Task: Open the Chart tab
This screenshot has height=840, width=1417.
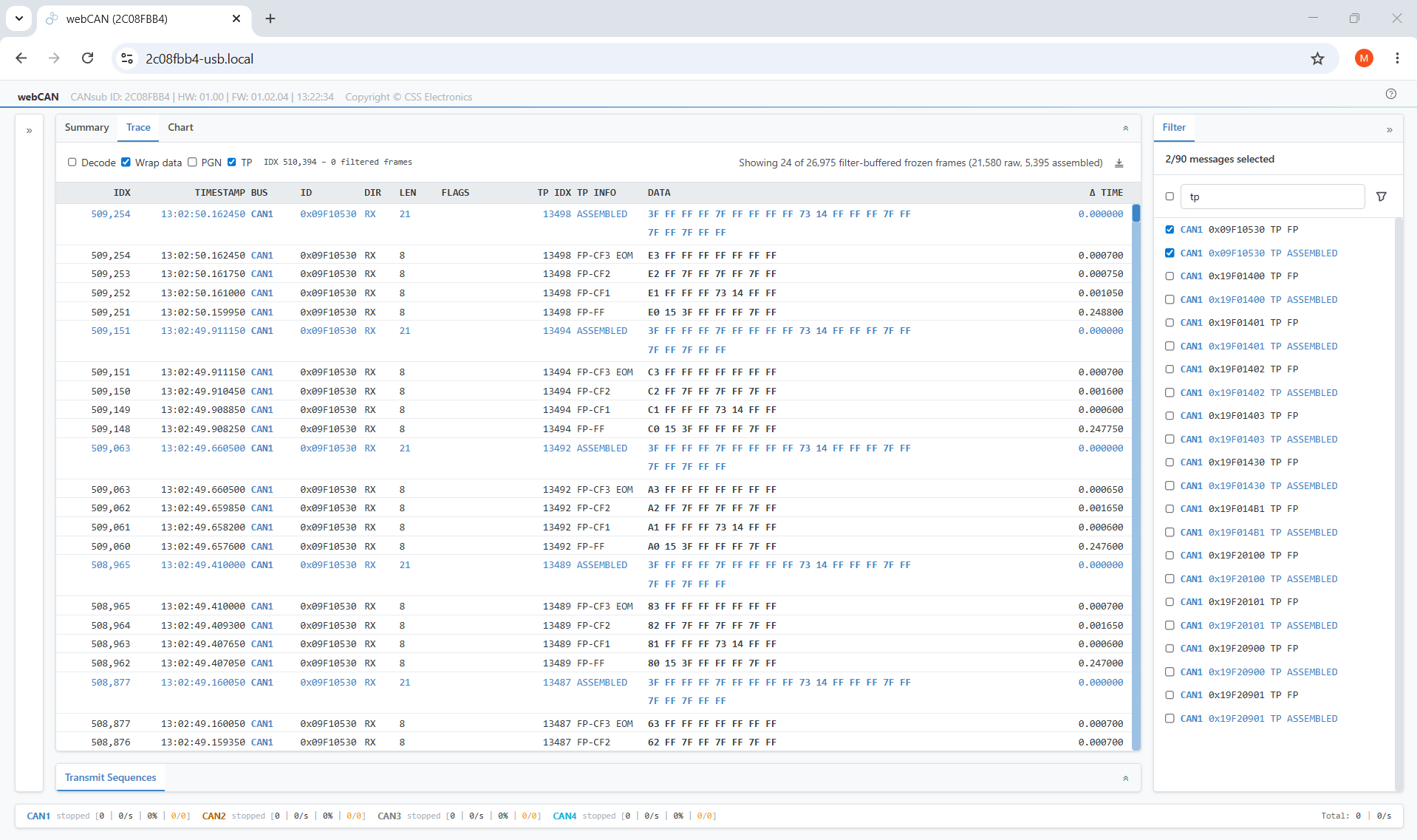Action: pyautogui.click(x=180, y=128)
